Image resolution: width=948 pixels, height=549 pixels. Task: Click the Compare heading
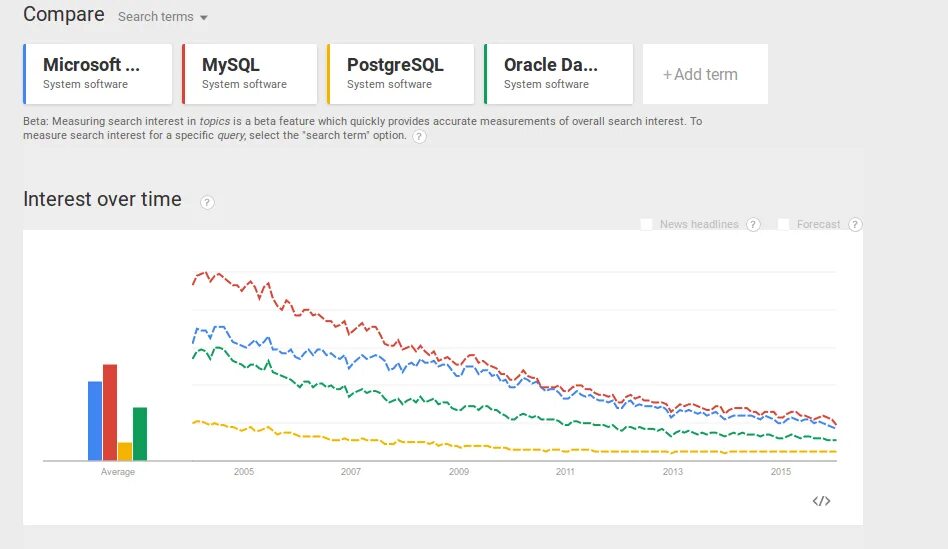[63, 15]
